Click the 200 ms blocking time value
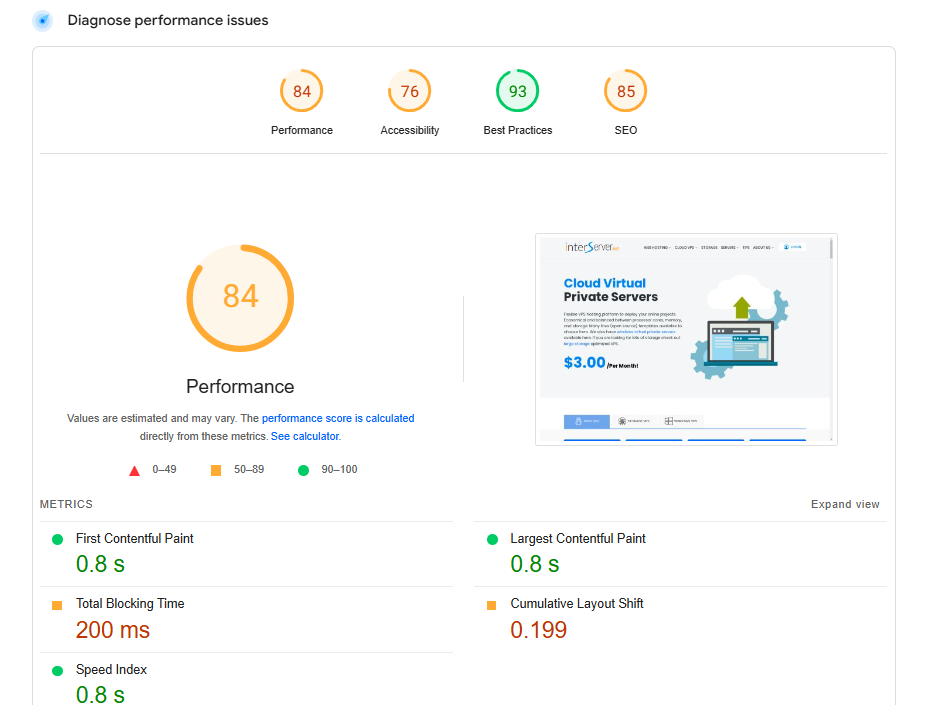The height and width of the screenshot is (705, 929). [x=113, y=630]
